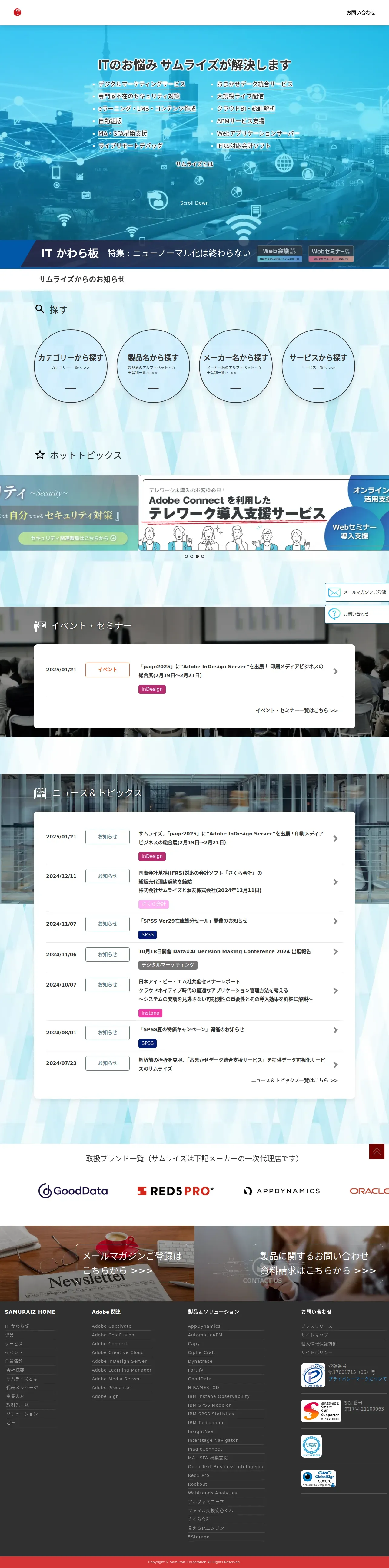Open 専門家不在のセキュリティ対策 link
Viewport: 389px width, 1568px height.
139,96
